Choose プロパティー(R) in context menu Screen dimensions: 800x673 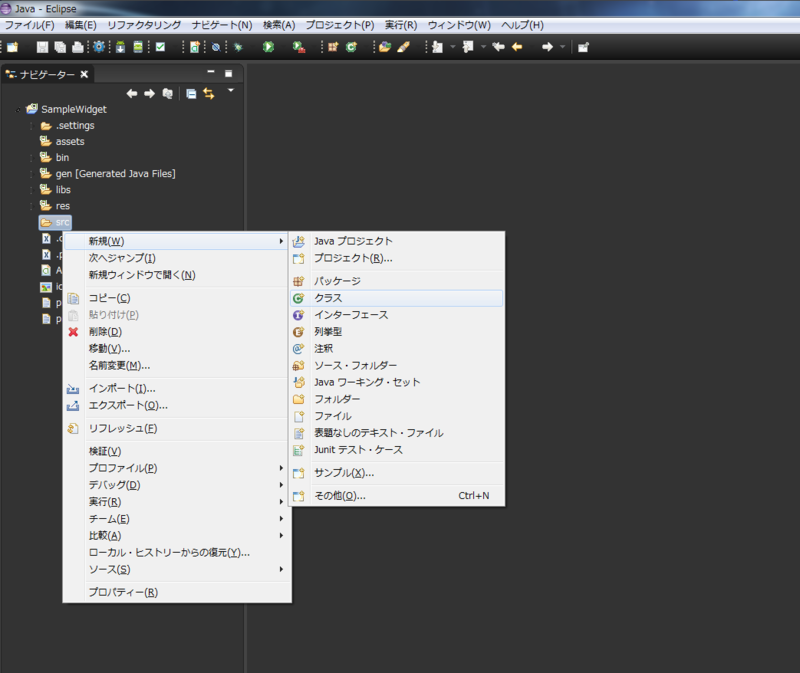(177, 592)
